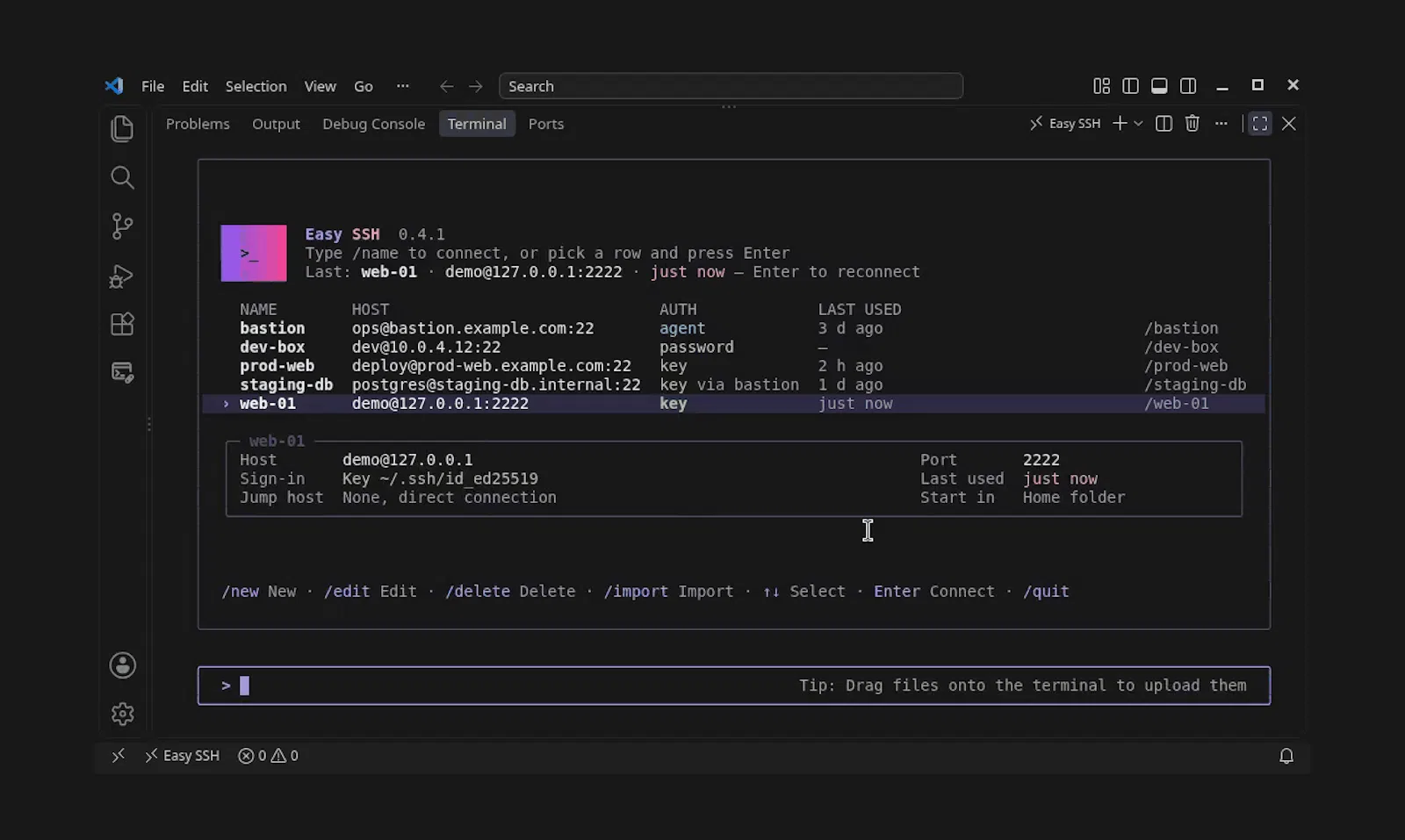Click the /import command hint
Screen dimensions: 1405x840
tap(636, 592)
